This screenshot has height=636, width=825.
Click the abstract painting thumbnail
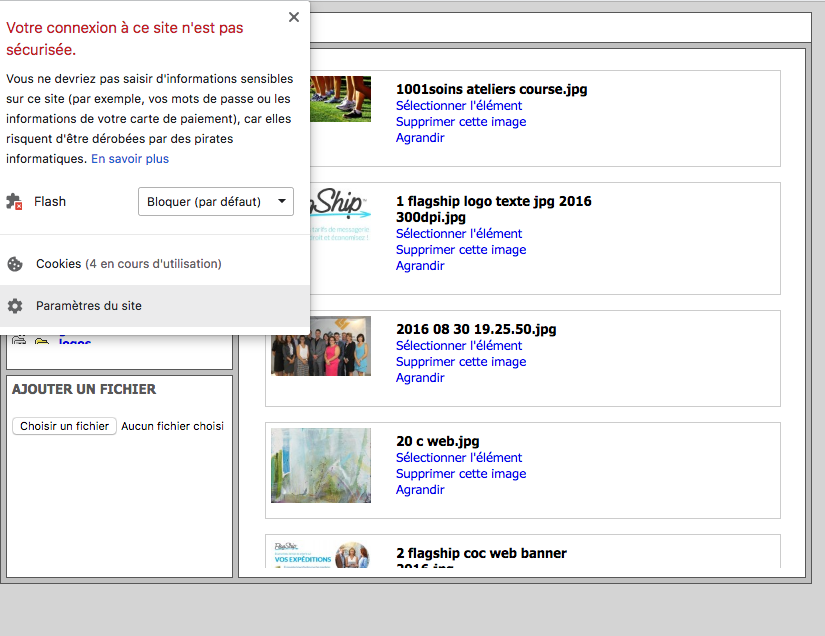point(321,466)
